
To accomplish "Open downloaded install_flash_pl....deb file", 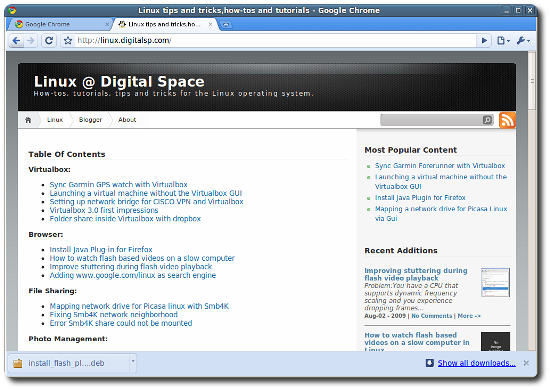I will point(68,363).
